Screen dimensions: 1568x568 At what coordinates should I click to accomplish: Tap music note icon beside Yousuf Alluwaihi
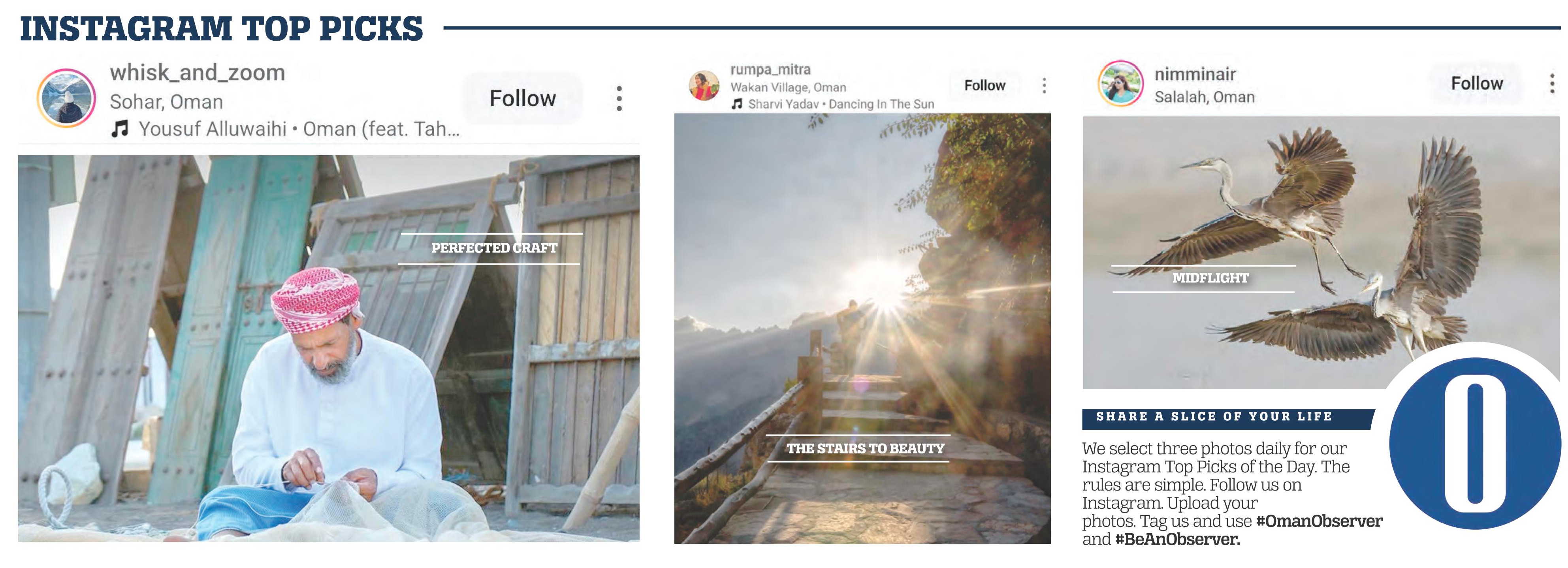(x=120, y=129)
